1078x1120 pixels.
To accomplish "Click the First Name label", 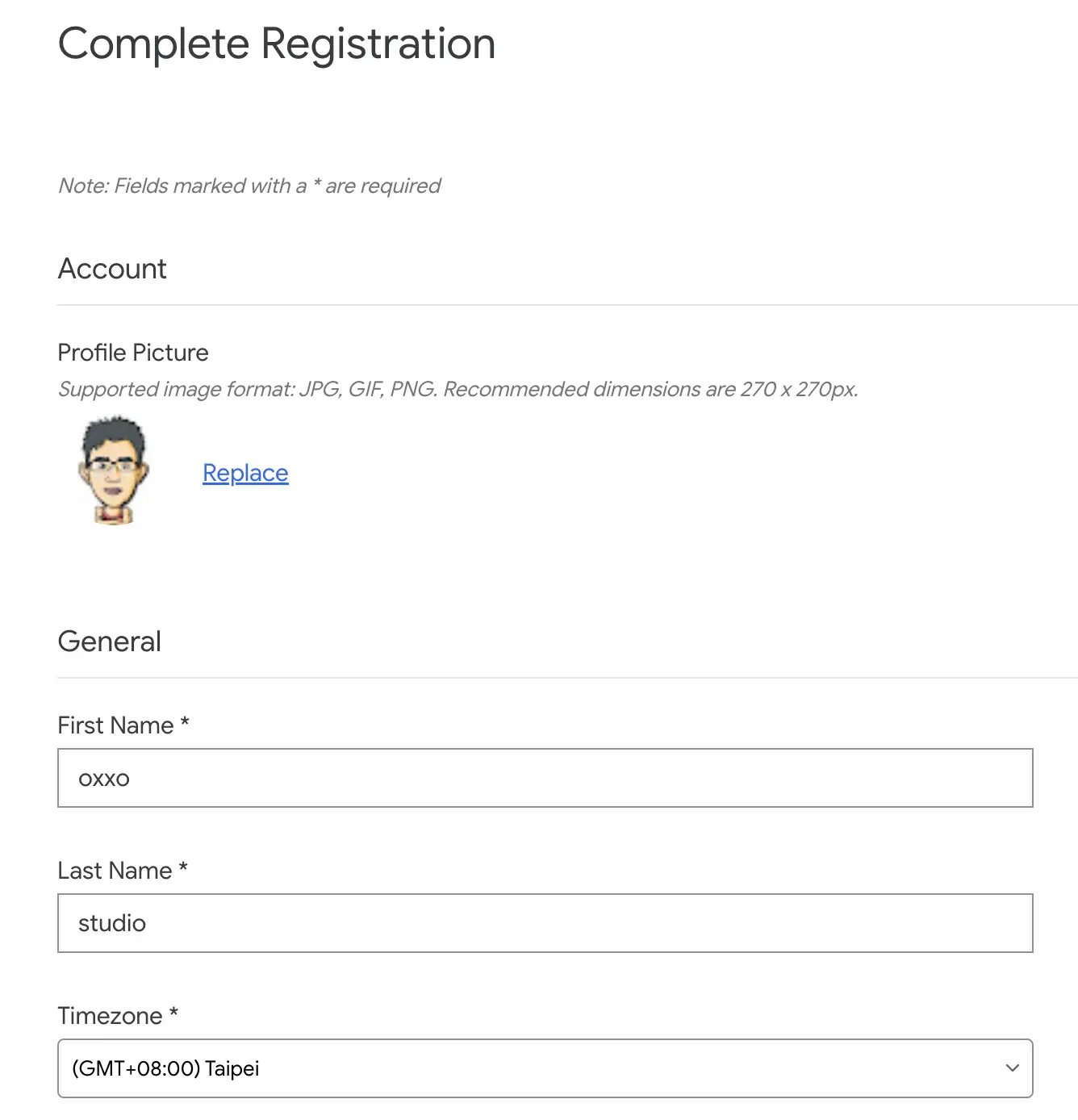I will [122, 725].
